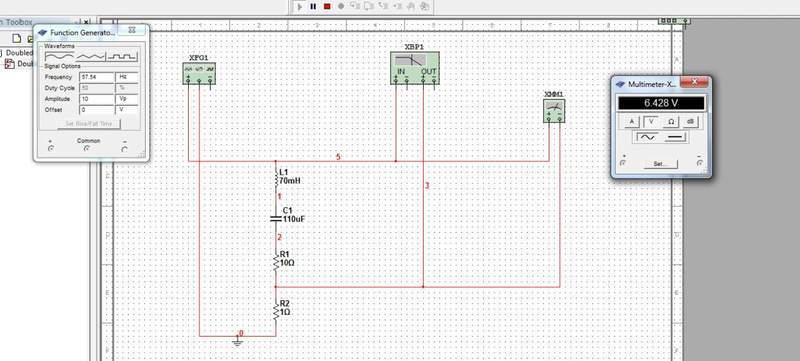800x361 pixels.
Task: Click the run simulation play icon
Action: click(300, 6)
